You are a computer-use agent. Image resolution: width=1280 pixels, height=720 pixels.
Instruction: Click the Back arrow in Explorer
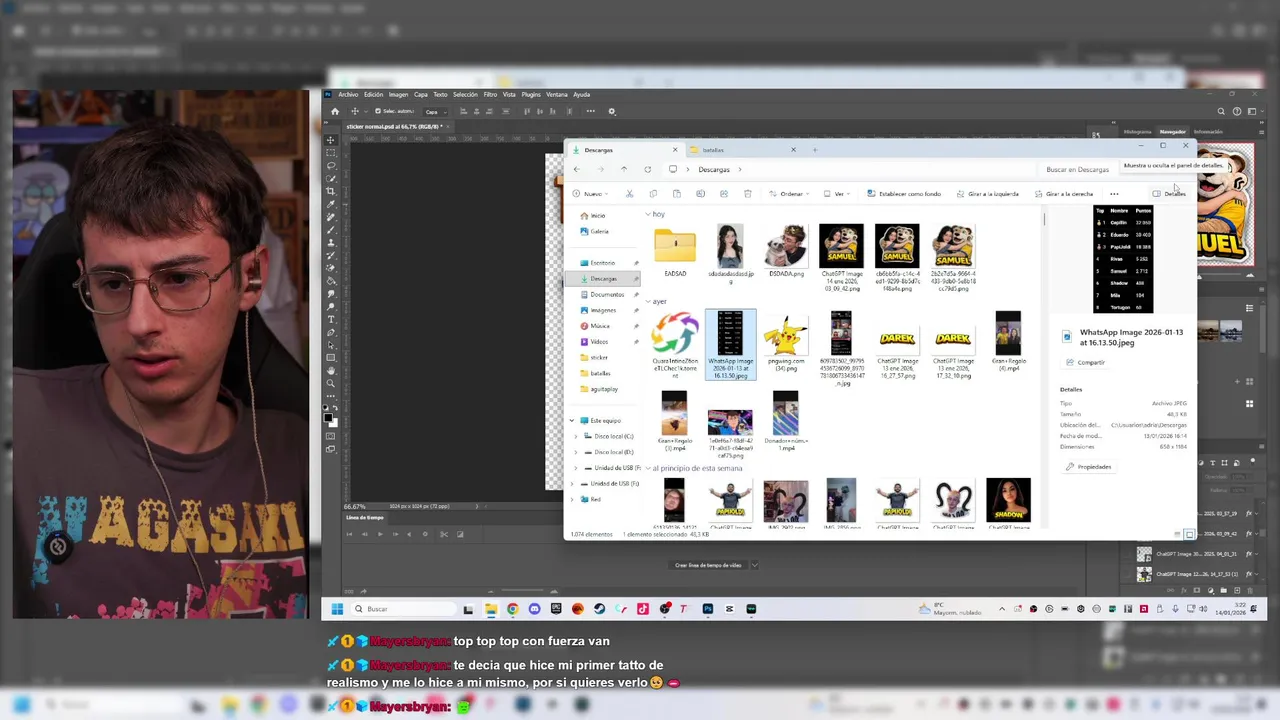(x=576, y=169)
